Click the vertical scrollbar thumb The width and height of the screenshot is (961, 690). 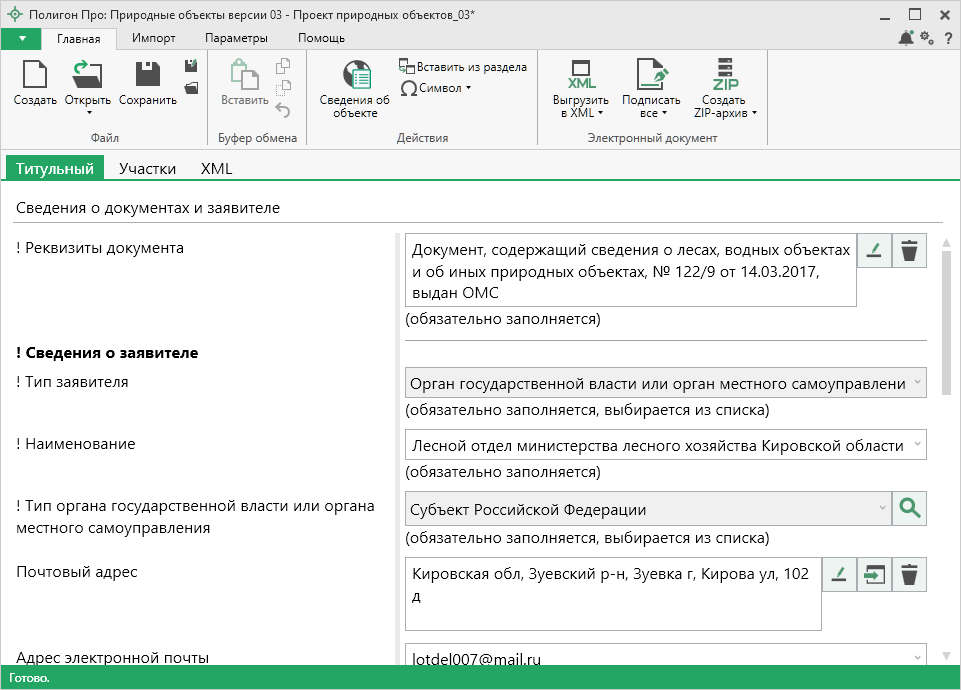click(947, 320)
